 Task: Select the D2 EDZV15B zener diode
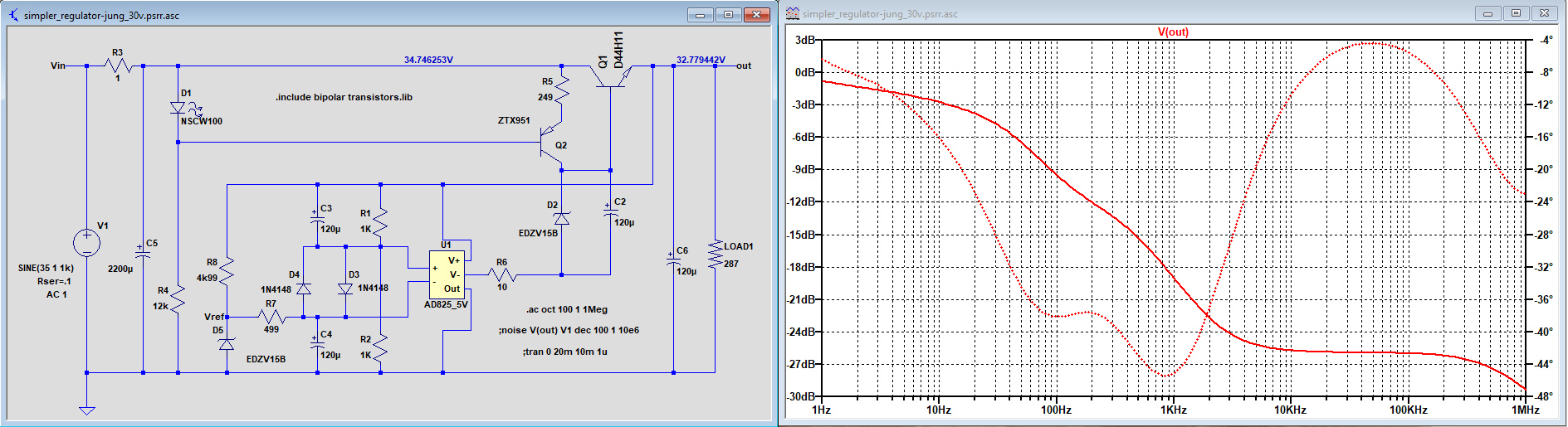(561, 219)
